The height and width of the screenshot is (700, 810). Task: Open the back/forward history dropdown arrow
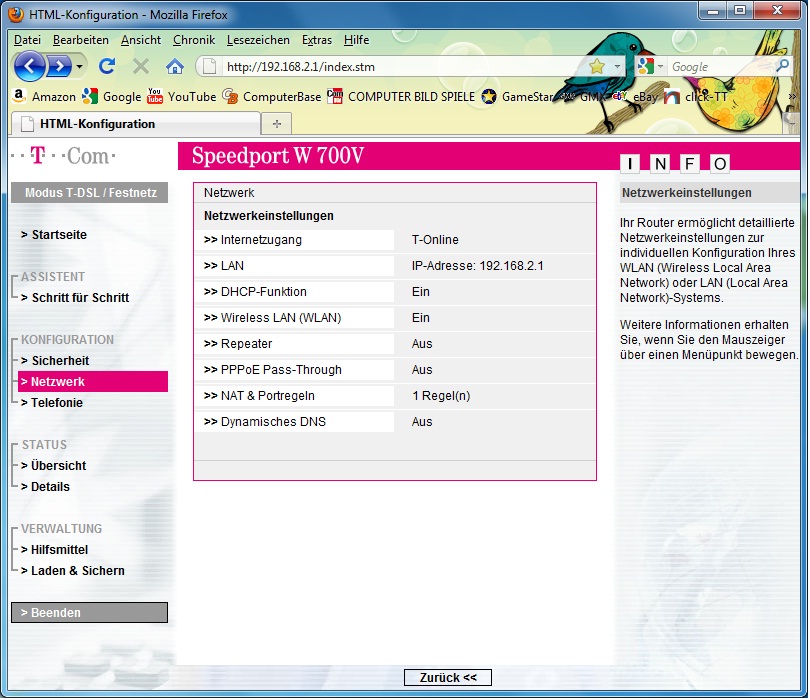click(x=79, y=67)
